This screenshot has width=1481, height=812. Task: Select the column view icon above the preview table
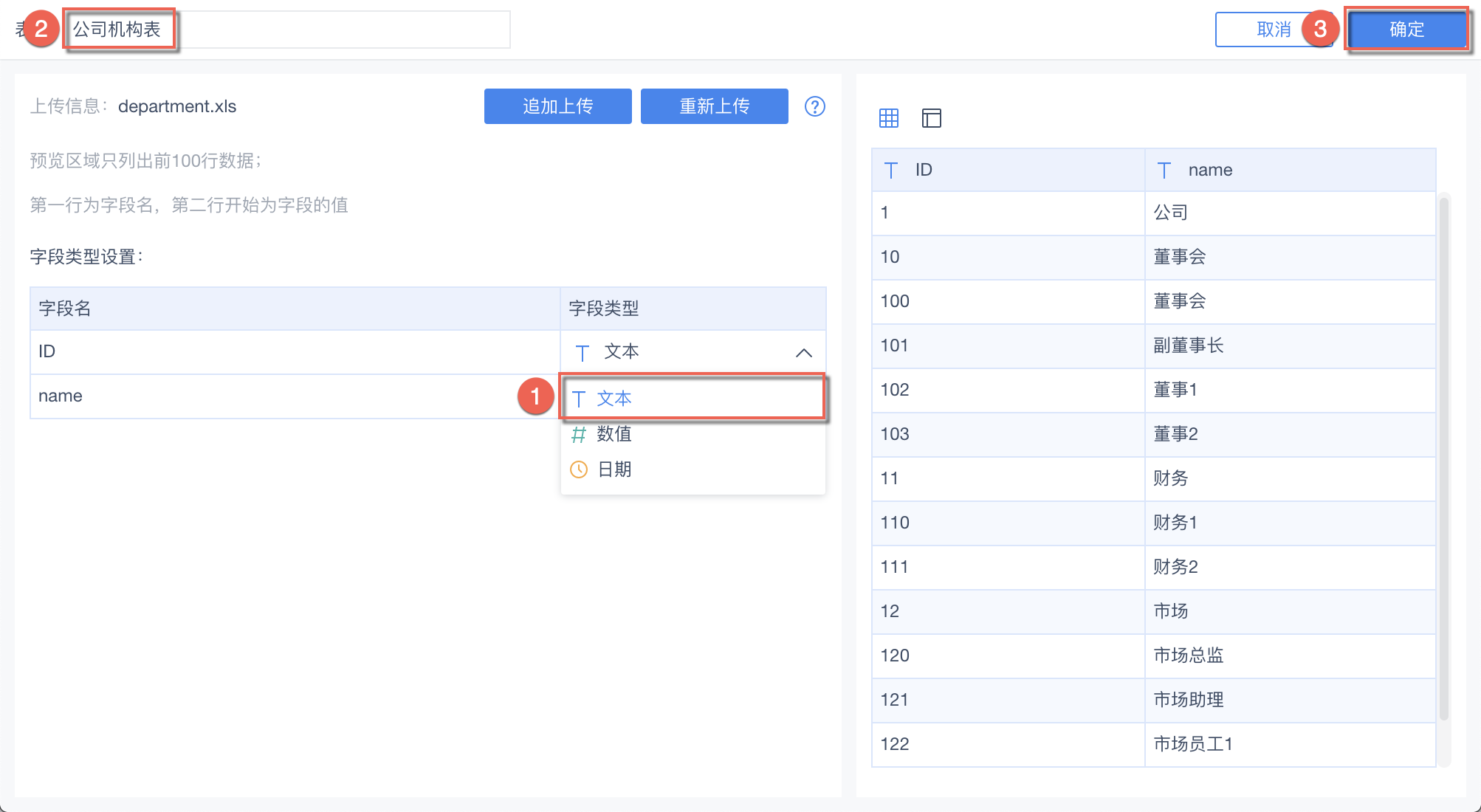pos(931,117)
